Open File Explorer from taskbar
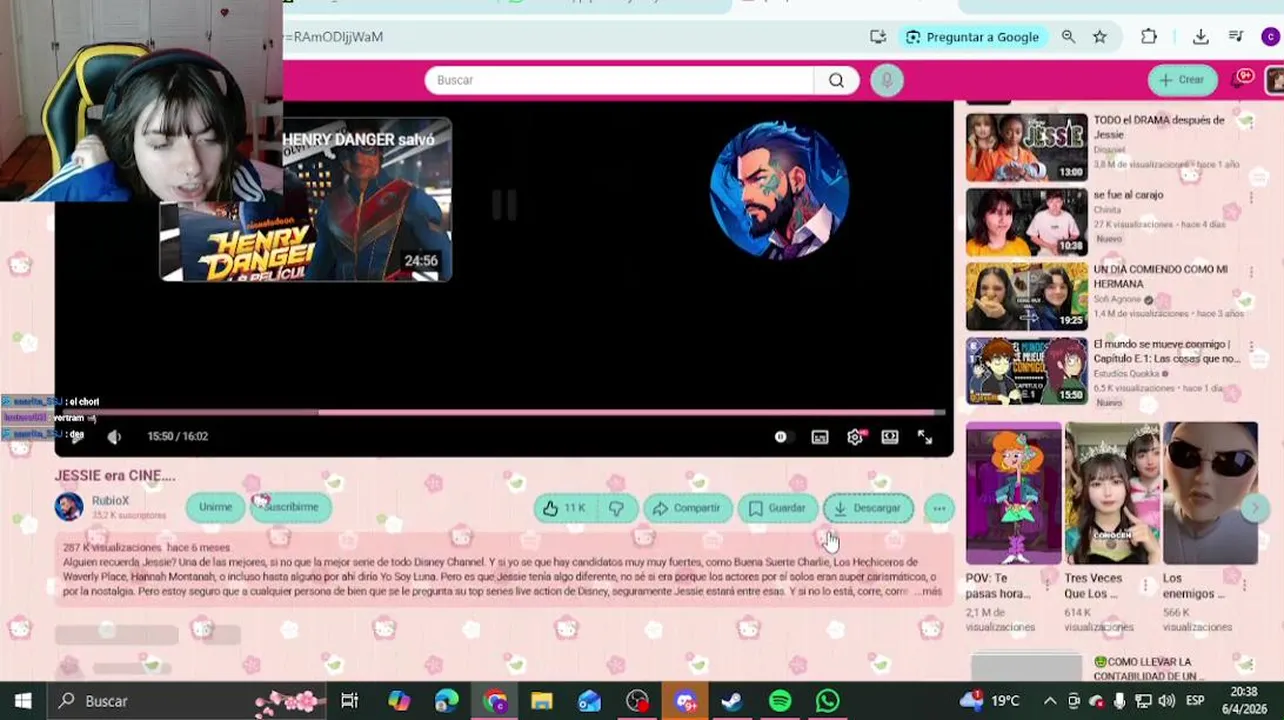Screen dimensions: 1284x720 [x=542, y=701]
